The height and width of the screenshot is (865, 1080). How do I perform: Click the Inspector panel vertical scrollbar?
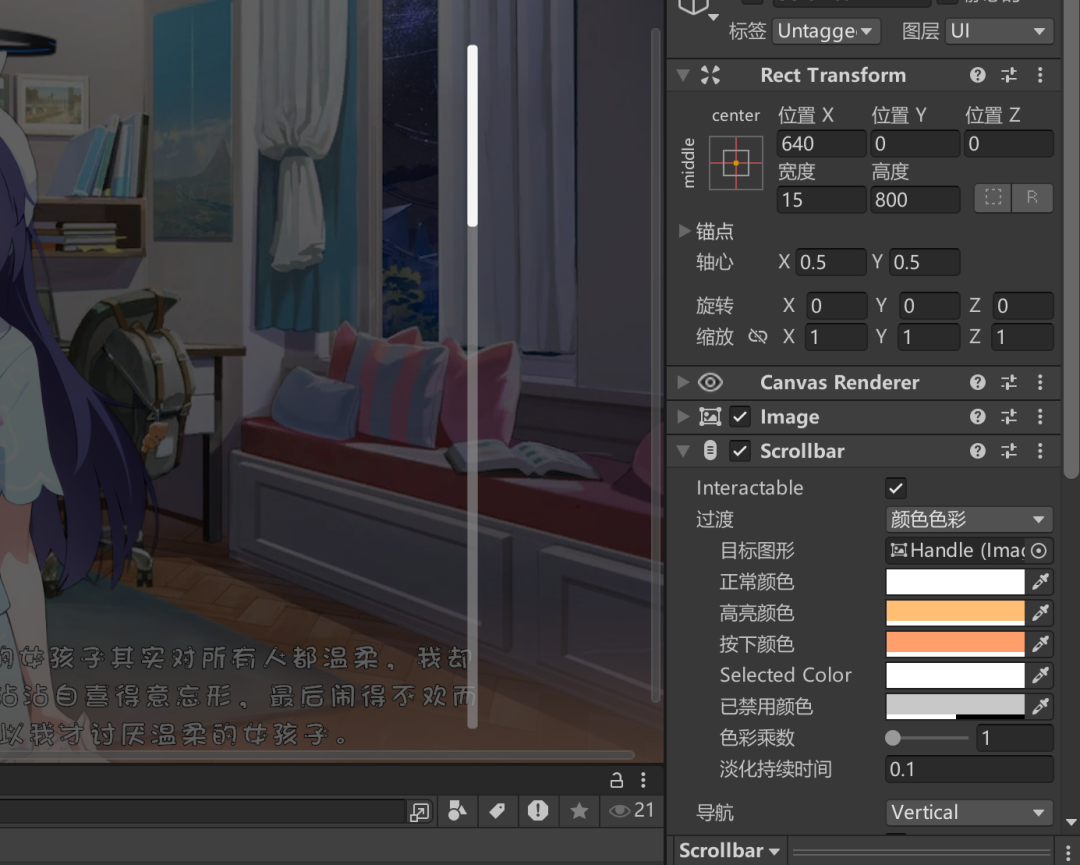click(x=1071, y=238)
